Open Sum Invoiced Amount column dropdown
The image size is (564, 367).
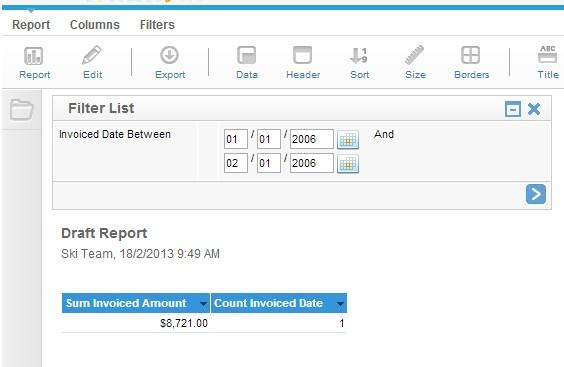point(204,304)
